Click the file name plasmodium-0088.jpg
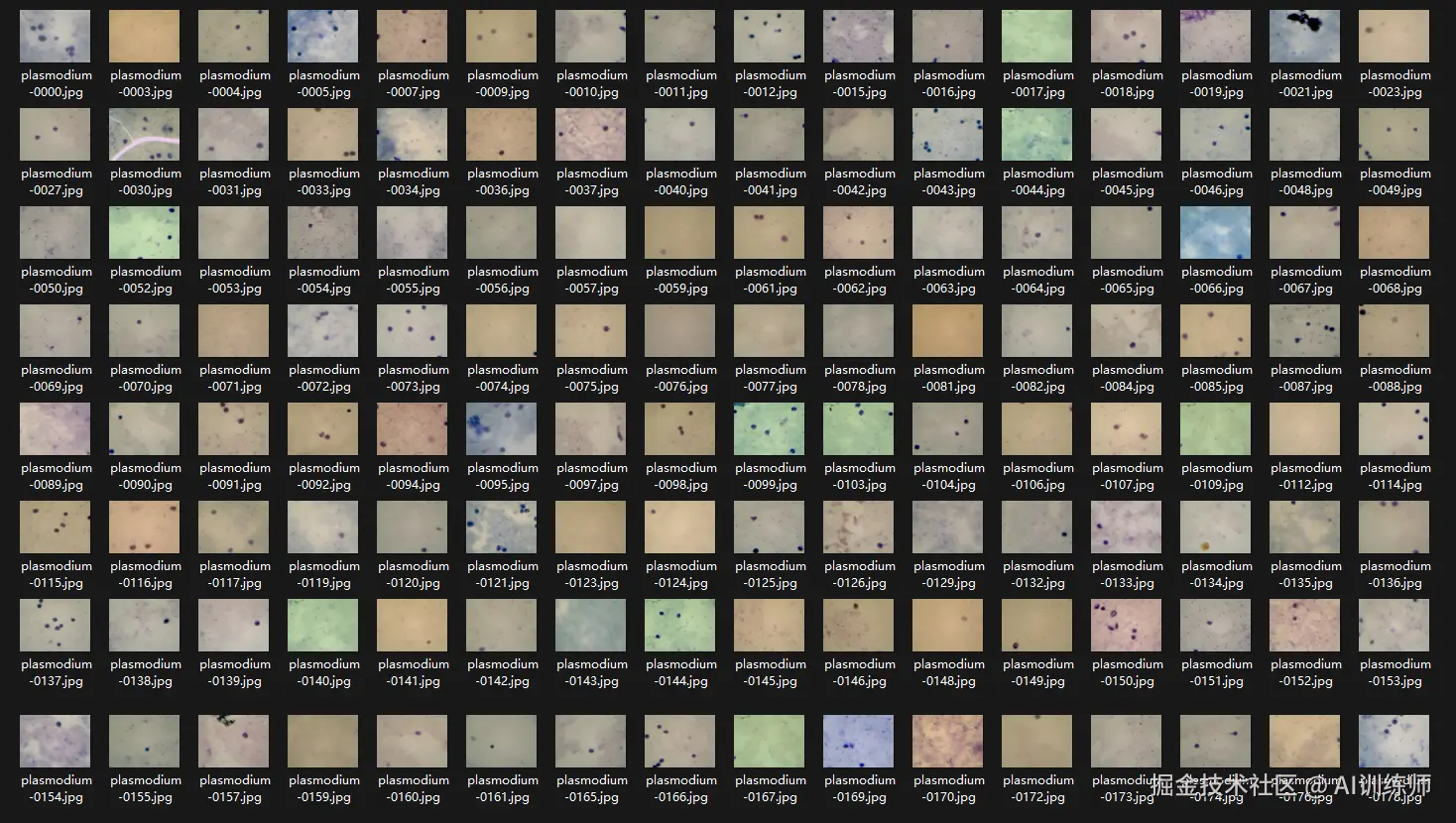This screenshot has width=1456, height=823. (1395, 378)
